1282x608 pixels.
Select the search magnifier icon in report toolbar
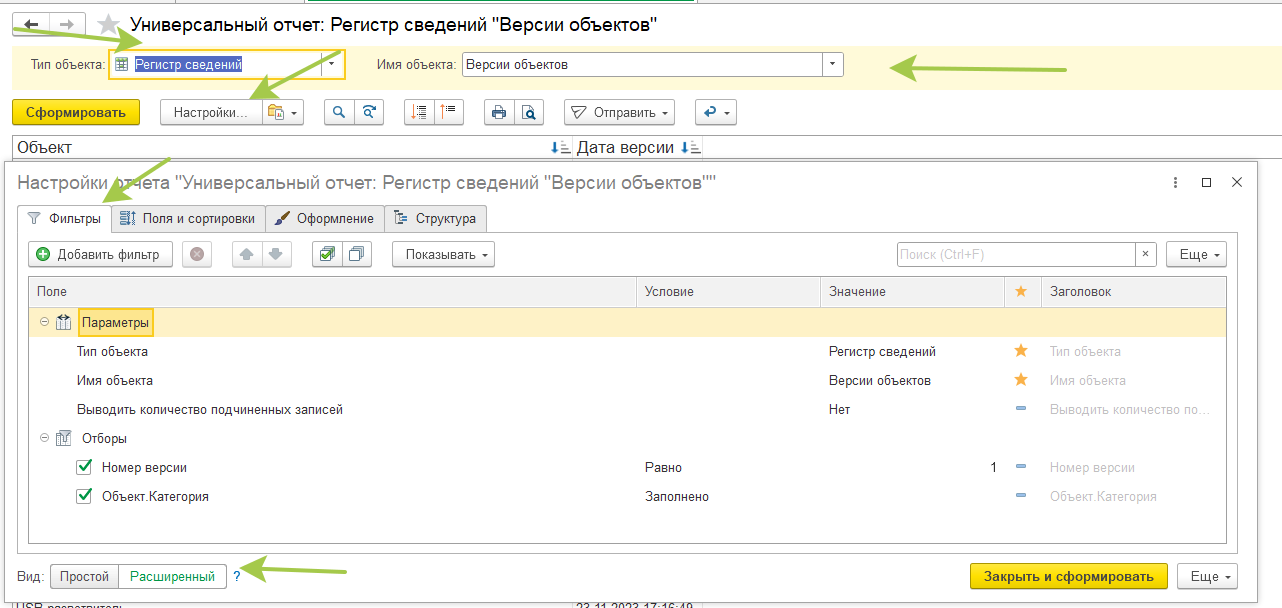point(340,112)
